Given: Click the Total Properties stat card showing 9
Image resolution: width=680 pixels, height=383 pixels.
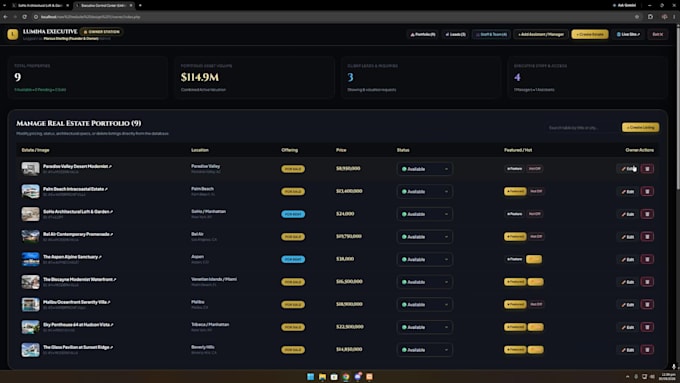Looking at the screenshot, I should coord(88,77).
